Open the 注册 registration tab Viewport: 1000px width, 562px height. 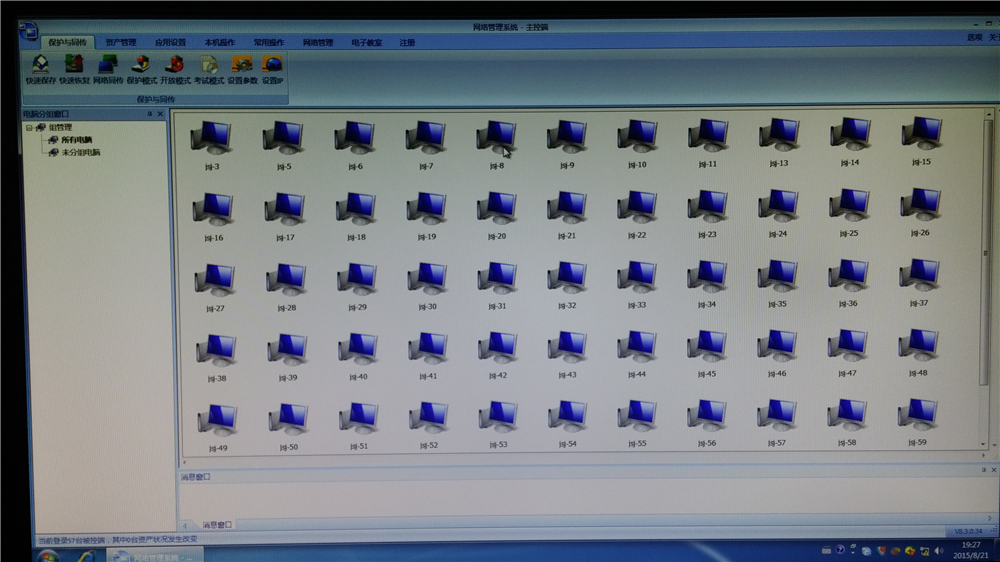point(407,43)
